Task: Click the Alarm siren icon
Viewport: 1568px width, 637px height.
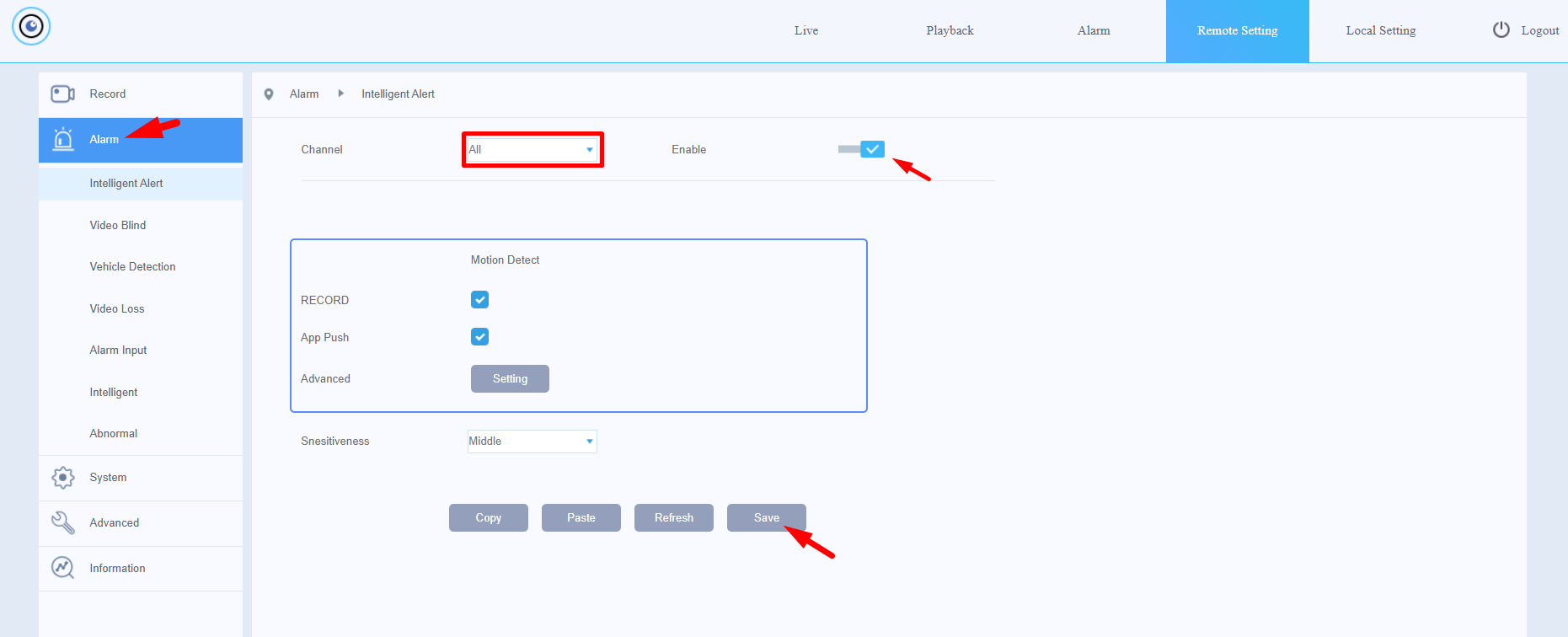Action: coord(63,139)
